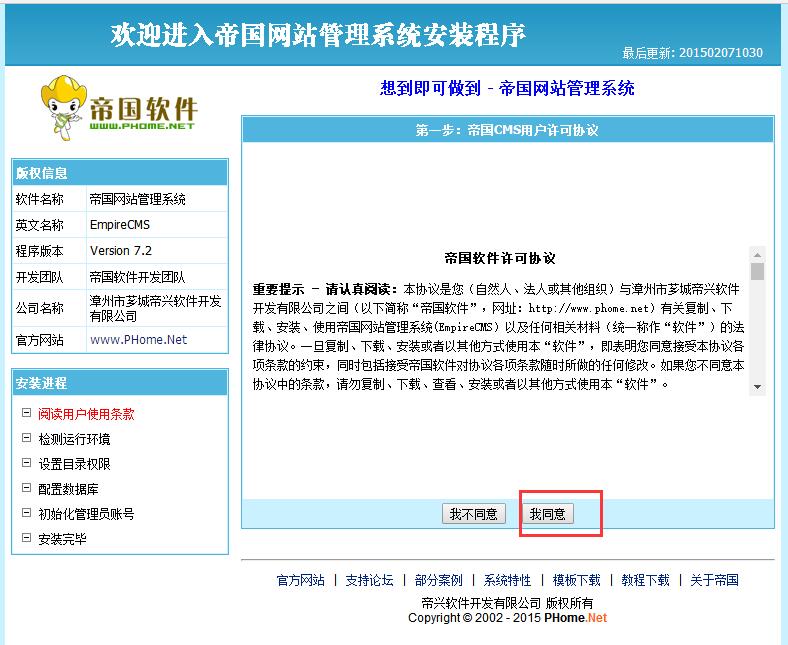Click the license agreement scrollbar thumb
This screenshot has height=645, width=788.
(x=757, y=271)
